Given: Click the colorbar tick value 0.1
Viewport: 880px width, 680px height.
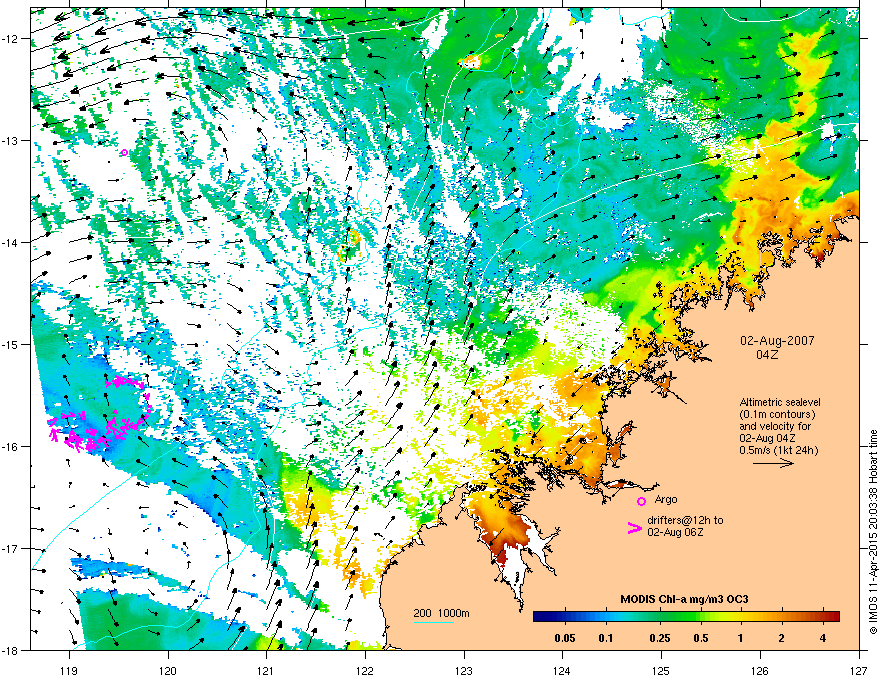Looking at the screenshot, I should tap(606, 638).
